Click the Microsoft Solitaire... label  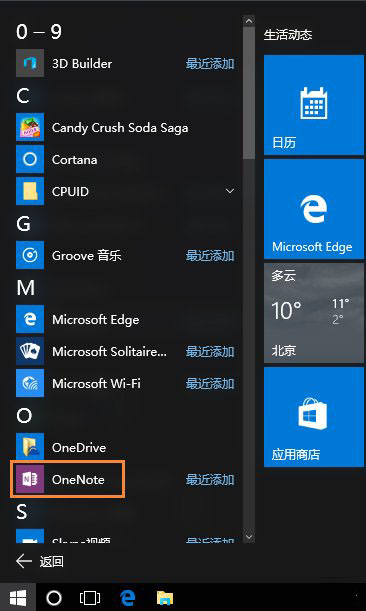[x=109, y=351]
